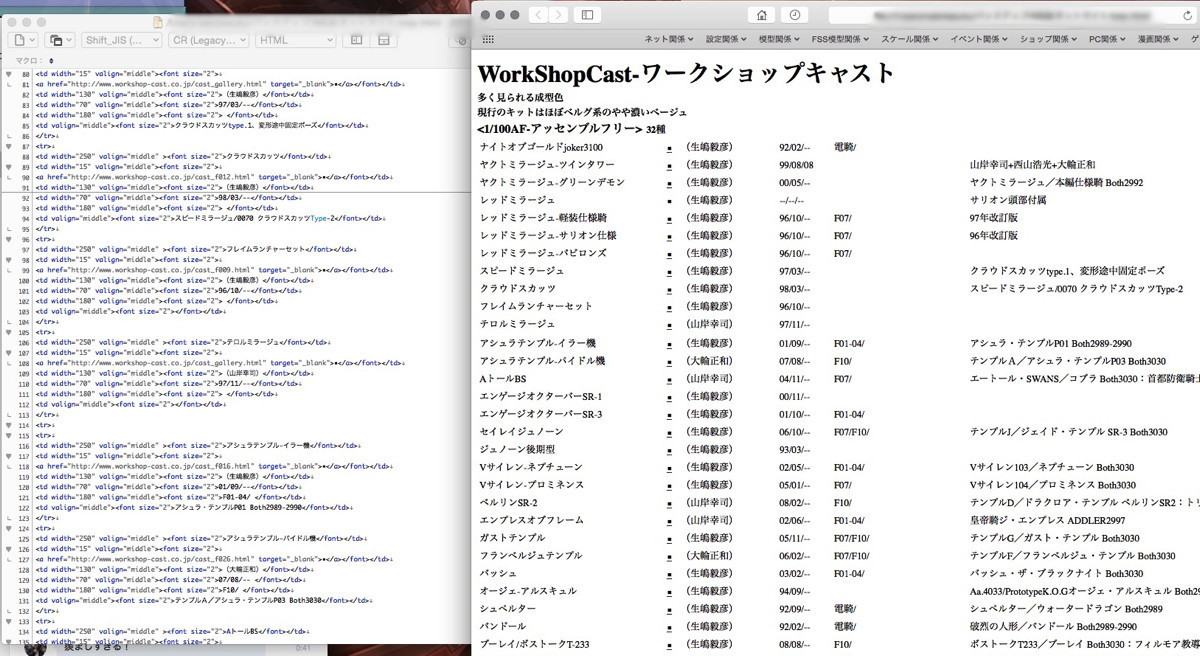
Task: Open the ■ link in the ベルリンSR-2 row
Action: (x=669, y=504)
